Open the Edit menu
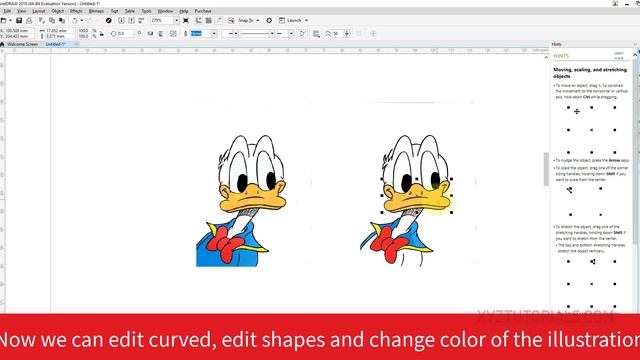The height and width of the screenshot is (360, 640). [x=7, y=11]
